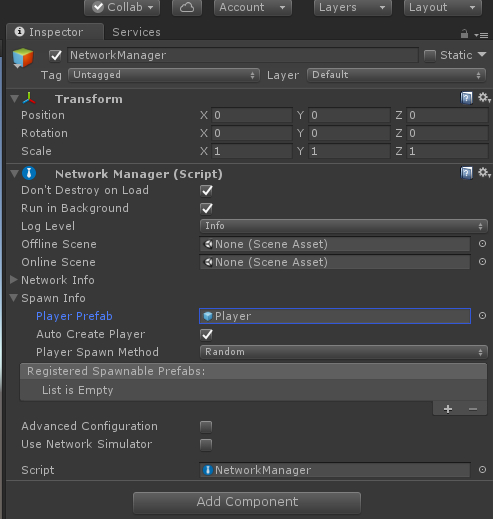Switch to the Services tab
Image resolution: width=493 pixels, height=519 pixels.
pos(136,32)
